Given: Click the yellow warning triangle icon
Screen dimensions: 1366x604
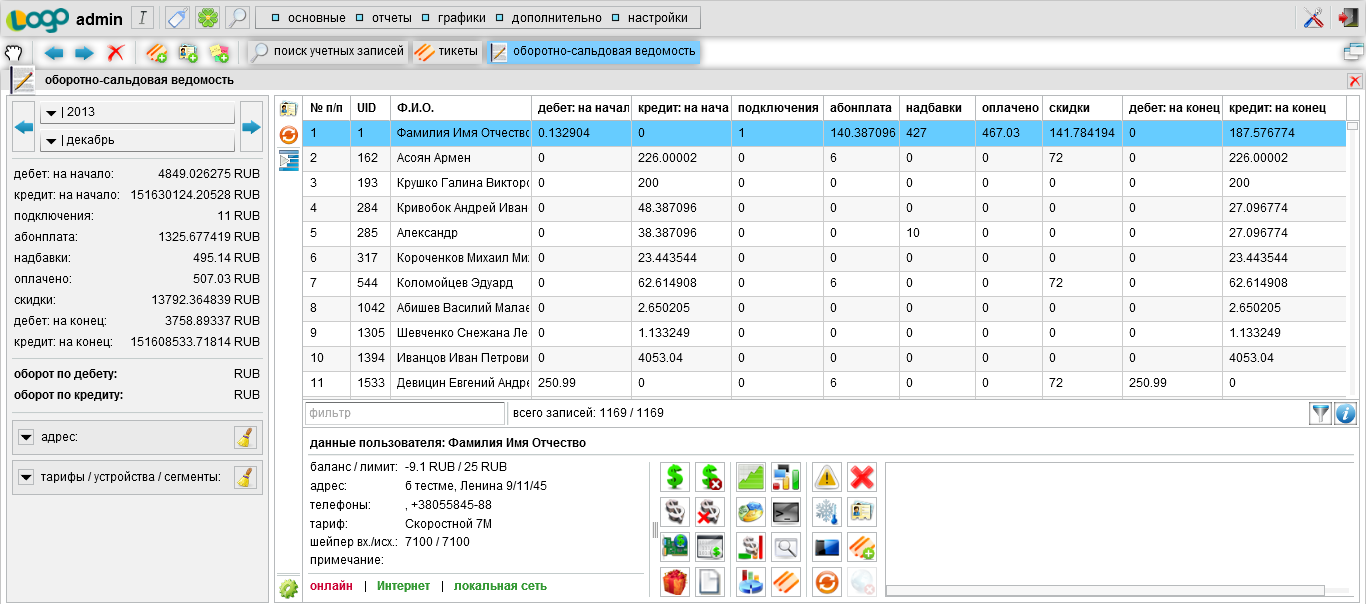Looking at the screenshot, I should (x=826, y=477).
